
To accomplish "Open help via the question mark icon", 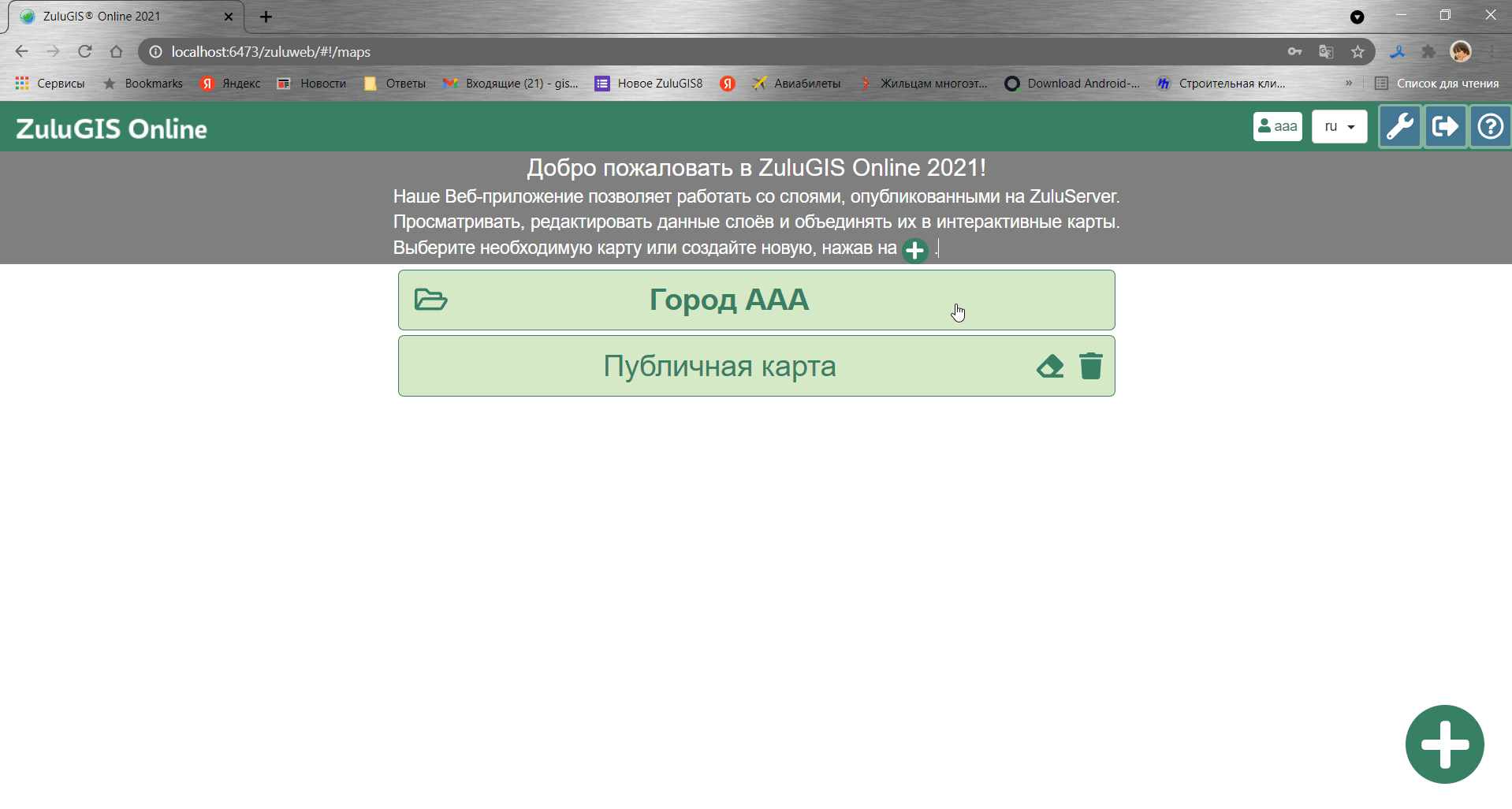I will (x=1490, y=126).
